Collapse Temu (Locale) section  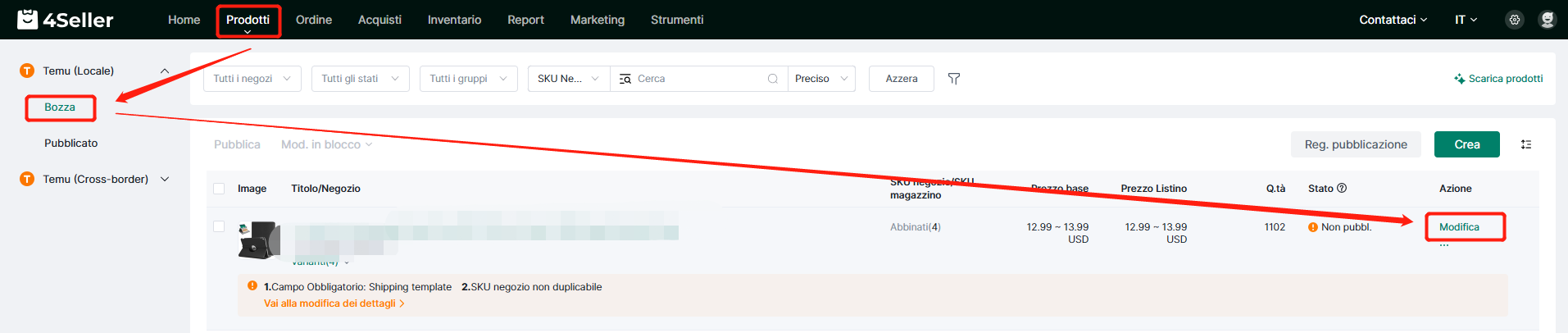click(165, 71)
